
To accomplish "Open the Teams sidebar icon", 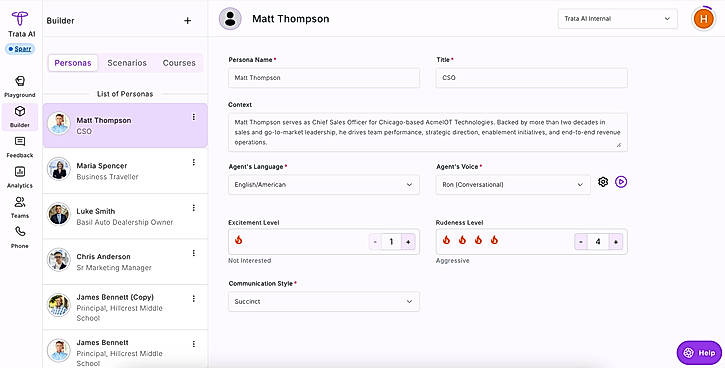I will (20, 202).
